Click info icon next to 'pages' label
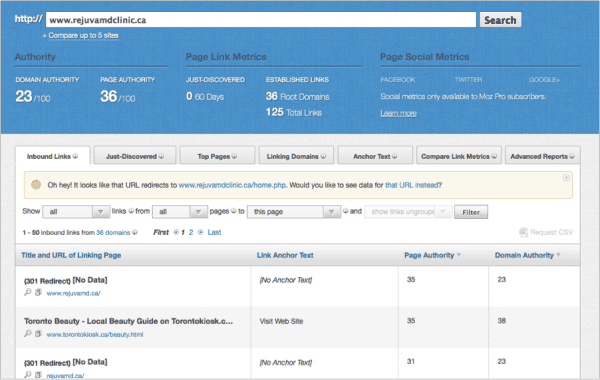This screenshot has height=380, width=600. coord(233,211)
